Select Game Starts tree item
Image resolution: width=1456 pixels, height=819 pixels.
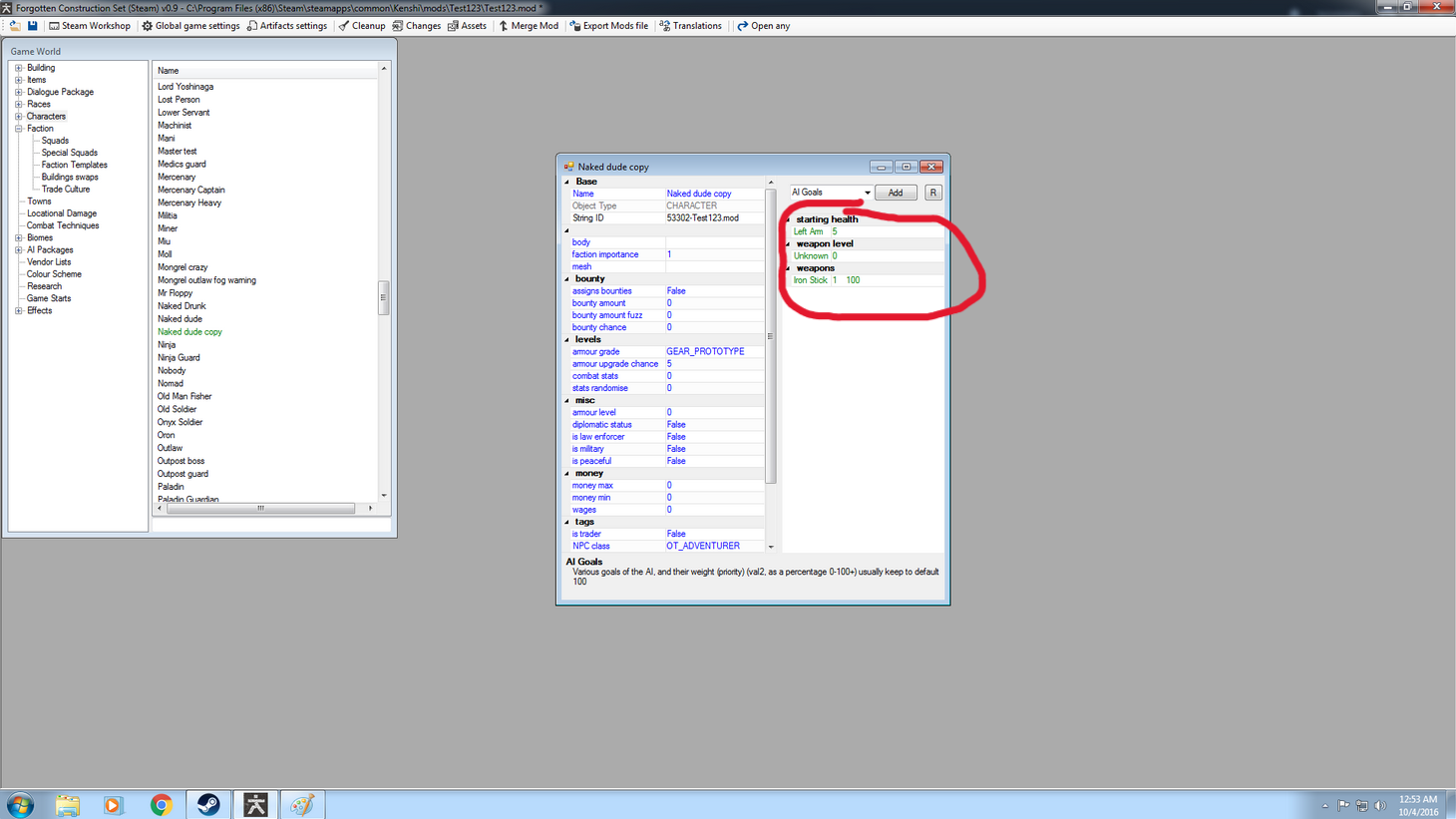[x=49, y=298]
